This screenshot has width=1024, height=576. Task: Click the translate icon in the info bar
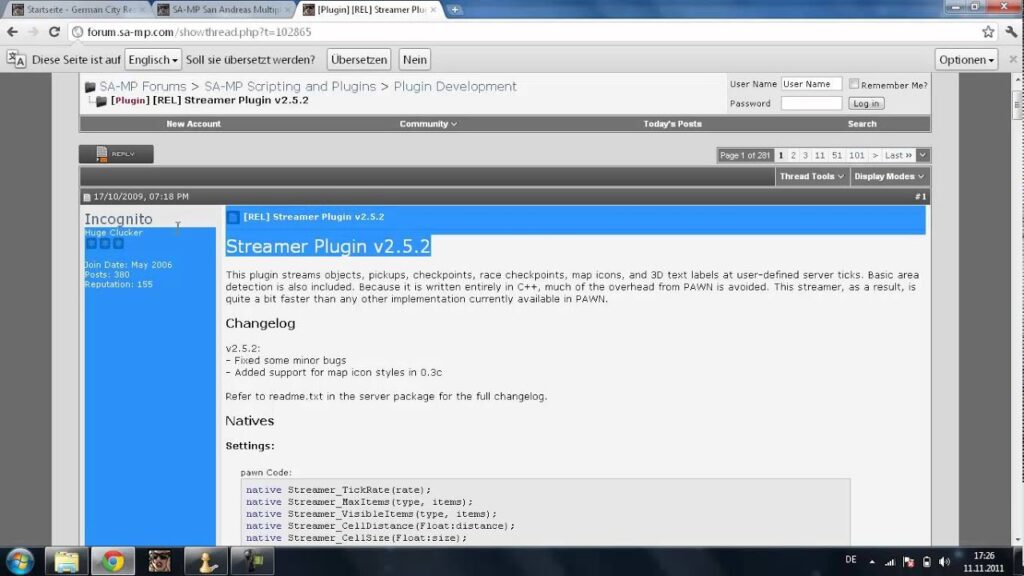[16, 59]
